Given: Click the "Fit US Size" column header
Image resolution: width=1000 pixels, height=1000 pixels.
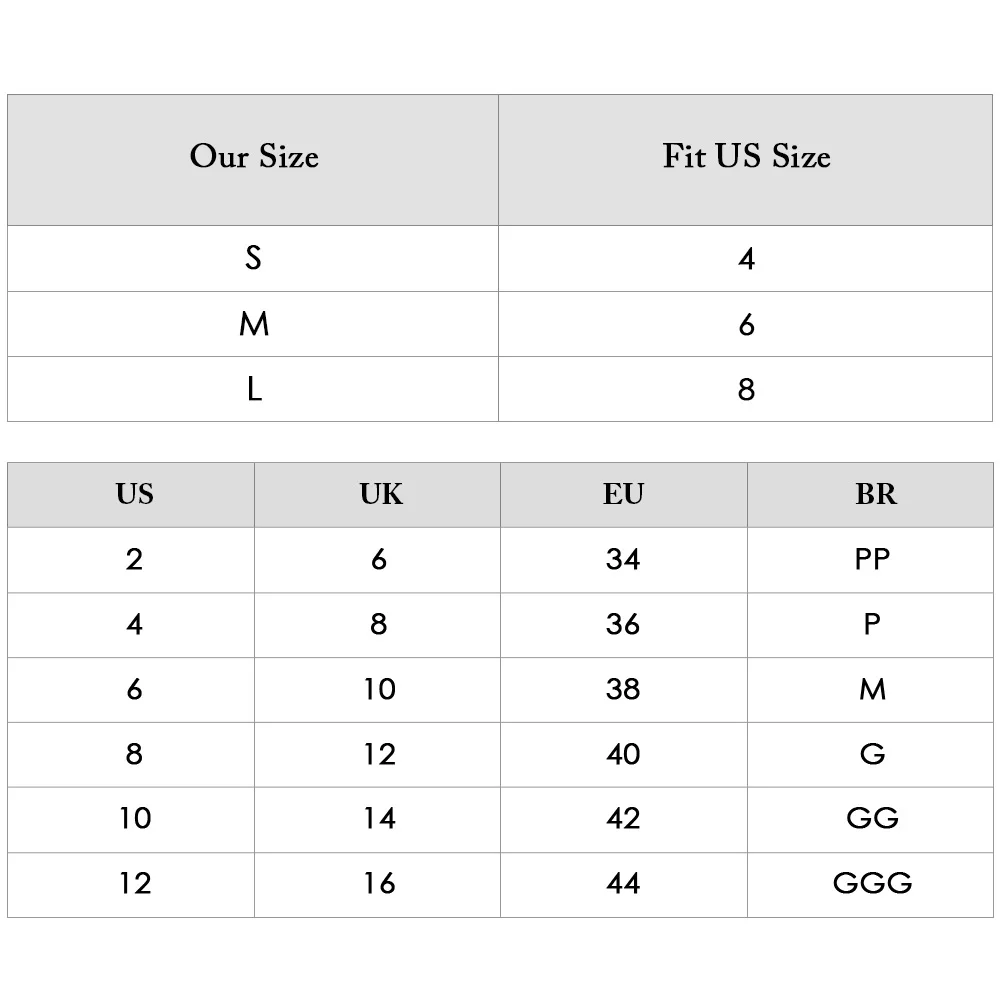Looking at the screenshot, I should [746, 157].
